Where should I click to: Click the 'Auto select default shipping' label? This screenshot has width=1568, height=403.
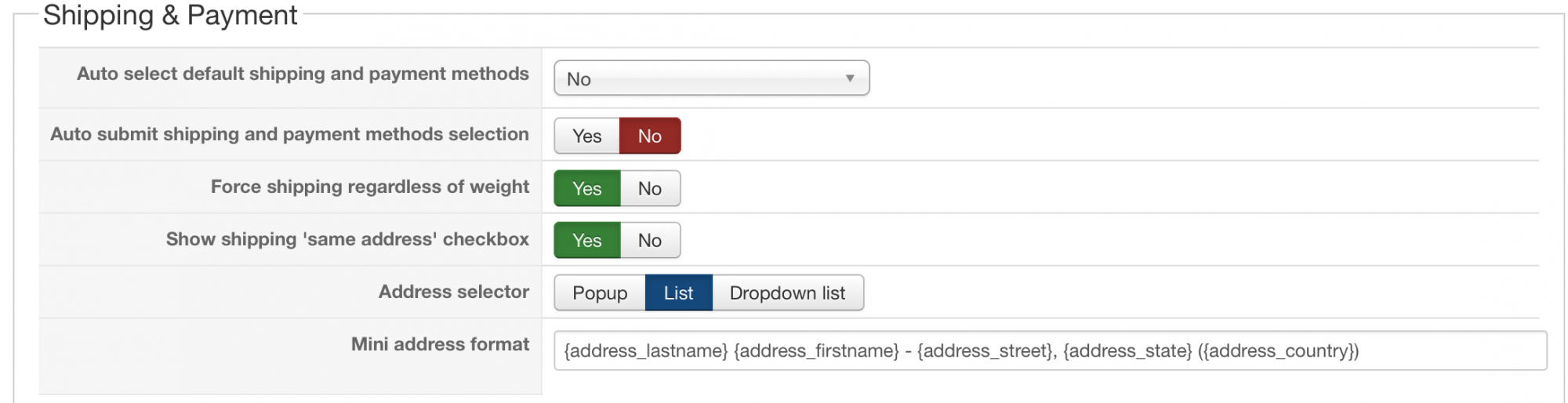pos(303,74)
